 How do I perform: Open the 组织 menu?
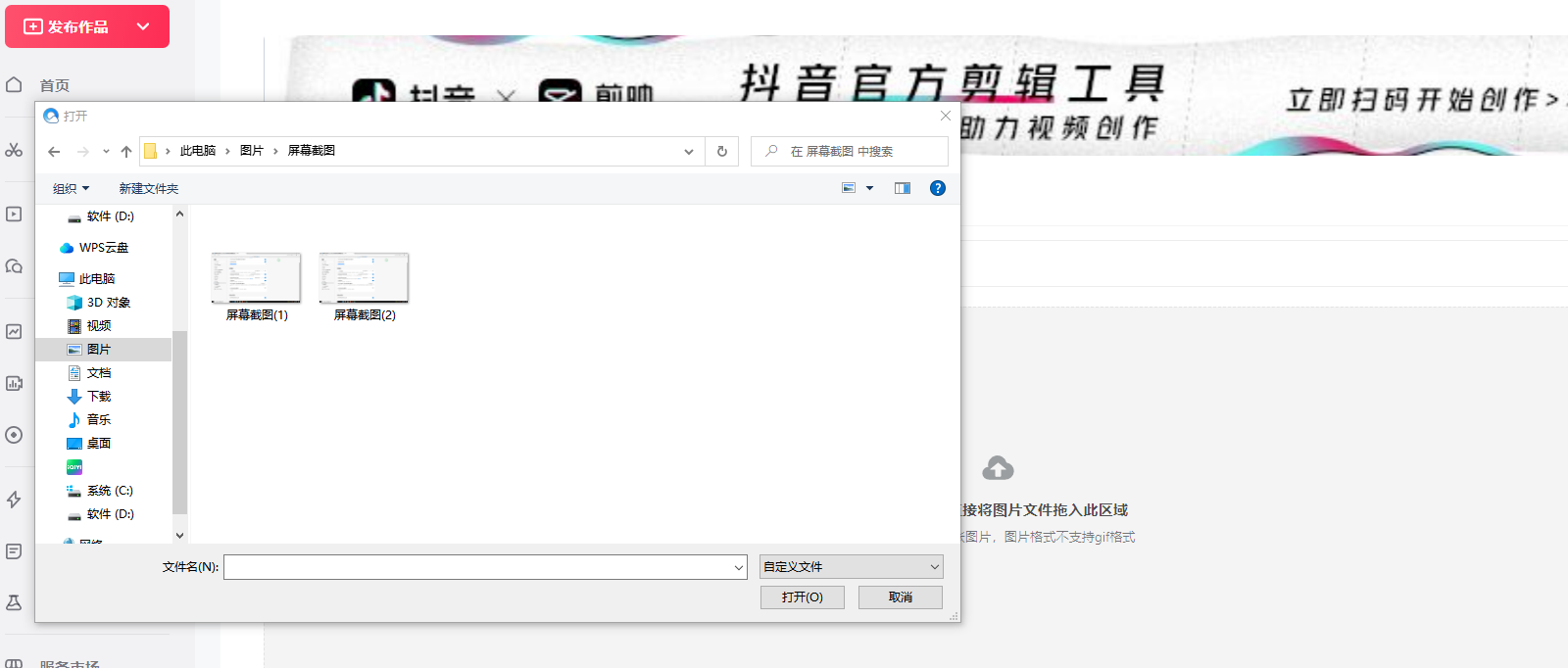pyautogui.click(x=71, y=188)
